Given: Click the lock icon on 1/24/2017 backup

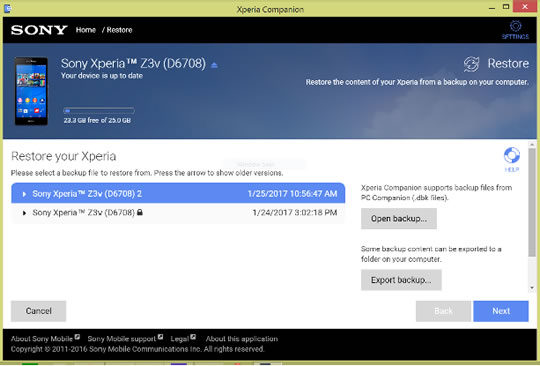Looking at the screenshot, I should point(139,212).
